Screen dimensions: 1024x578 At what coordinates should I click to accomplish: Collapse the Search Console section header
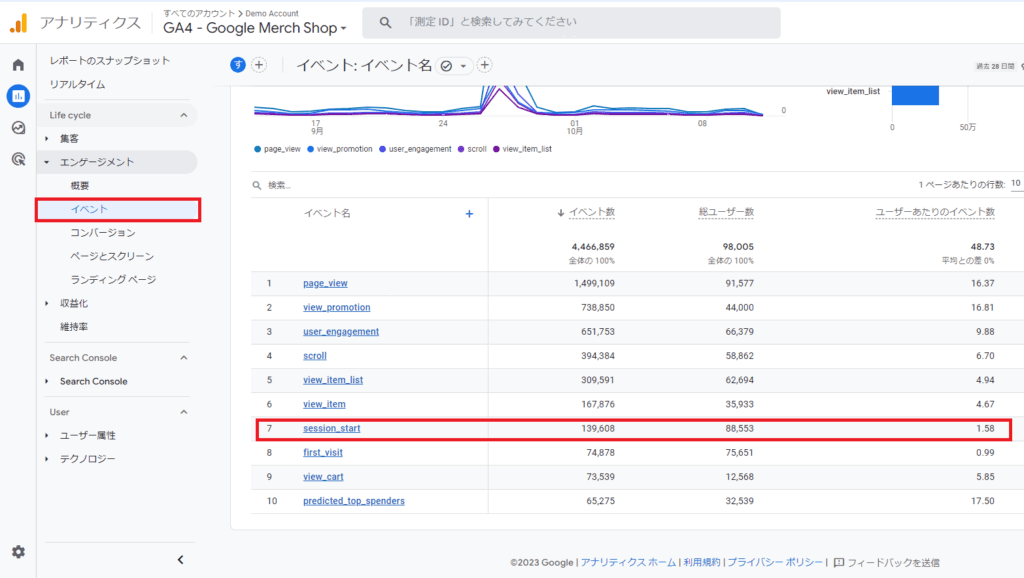point(184,358)
